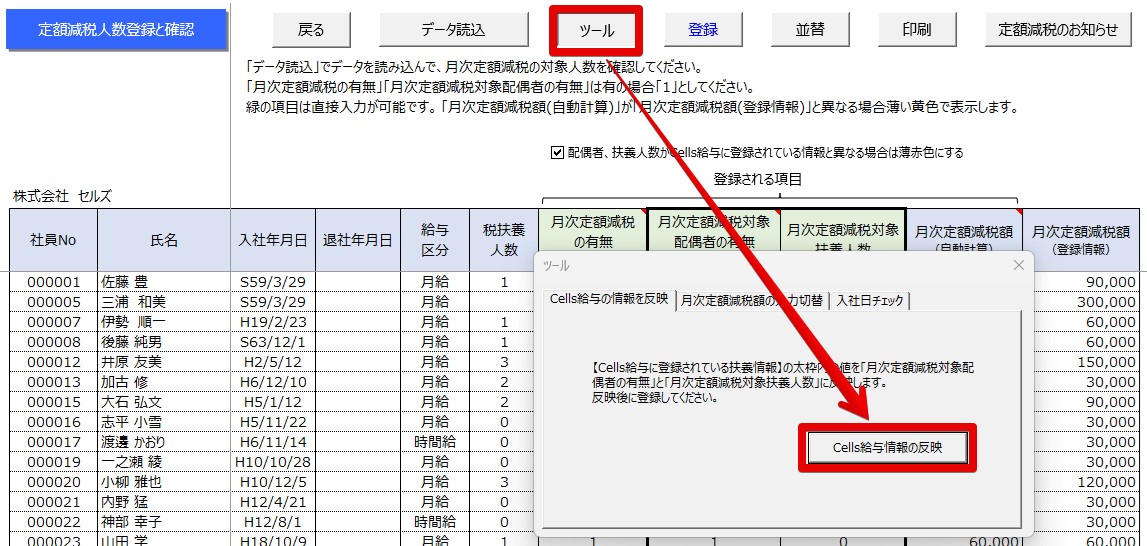Screen dimensions: 1147x546
Task: Select the 税扶養人数 column header
Action: [x=503, y=240]
